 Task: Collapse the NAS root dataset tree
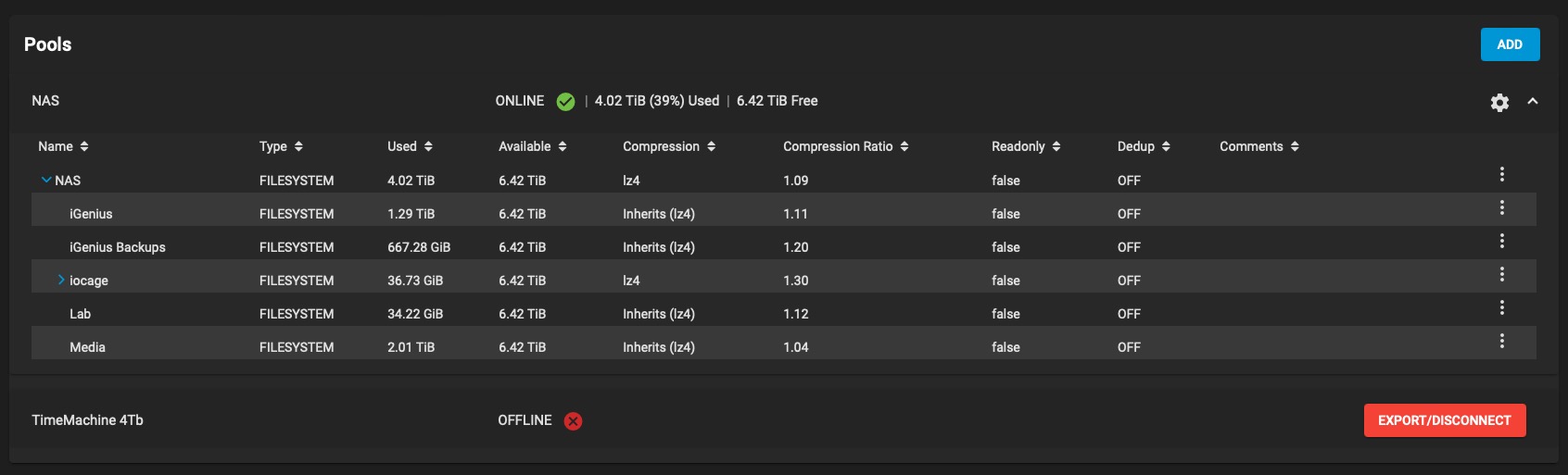click(46, 180)
